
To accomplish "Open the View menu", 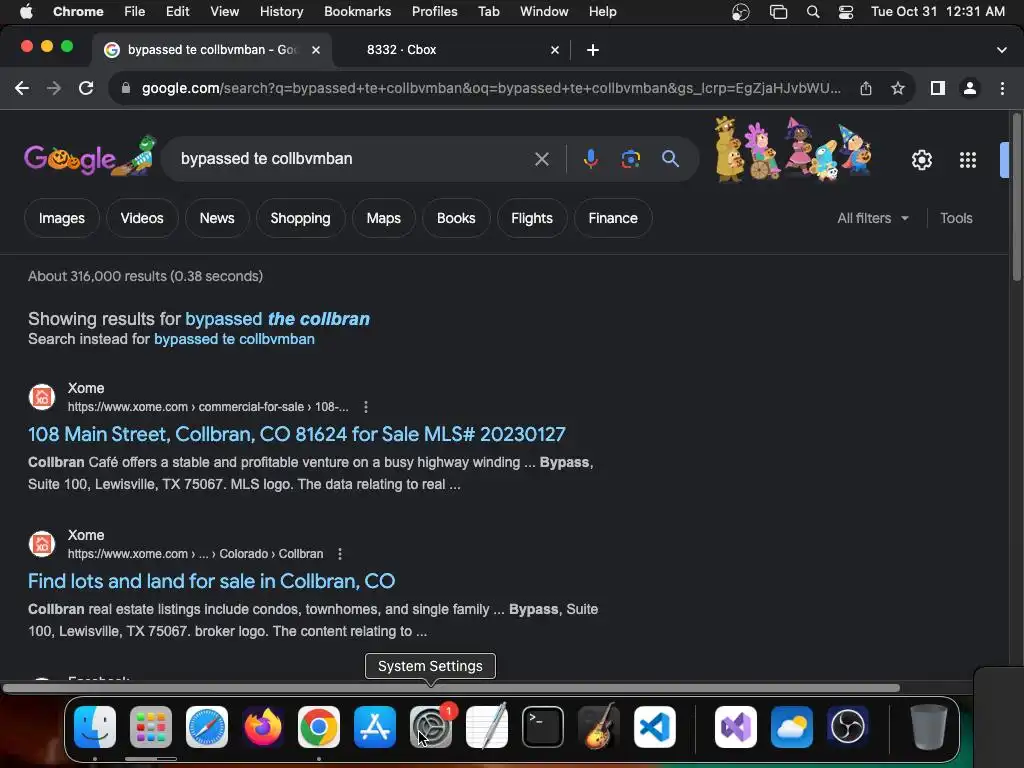I will pyautogui.click(x=224, y=12).
